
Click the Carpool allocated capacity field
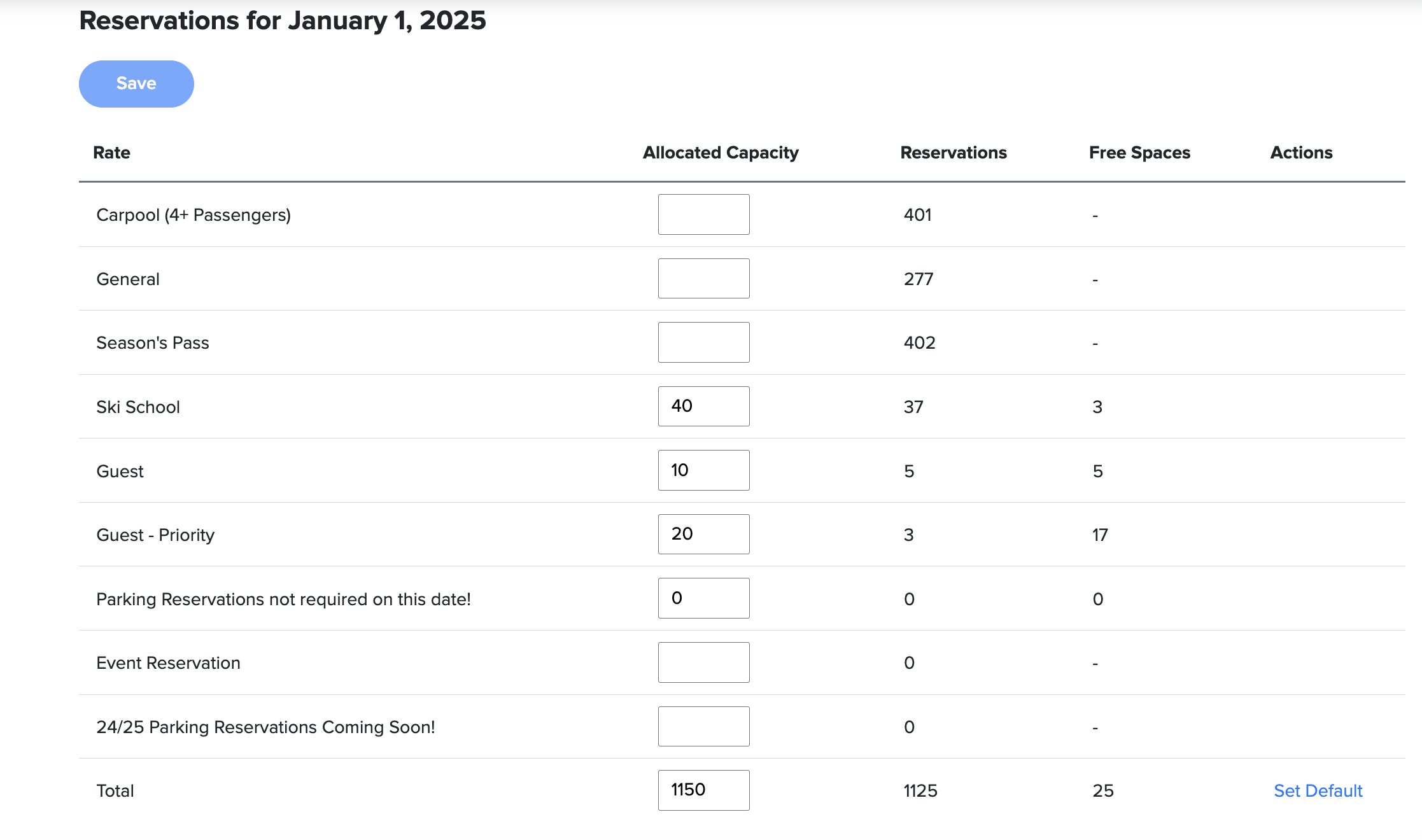(x=703, y=214)
